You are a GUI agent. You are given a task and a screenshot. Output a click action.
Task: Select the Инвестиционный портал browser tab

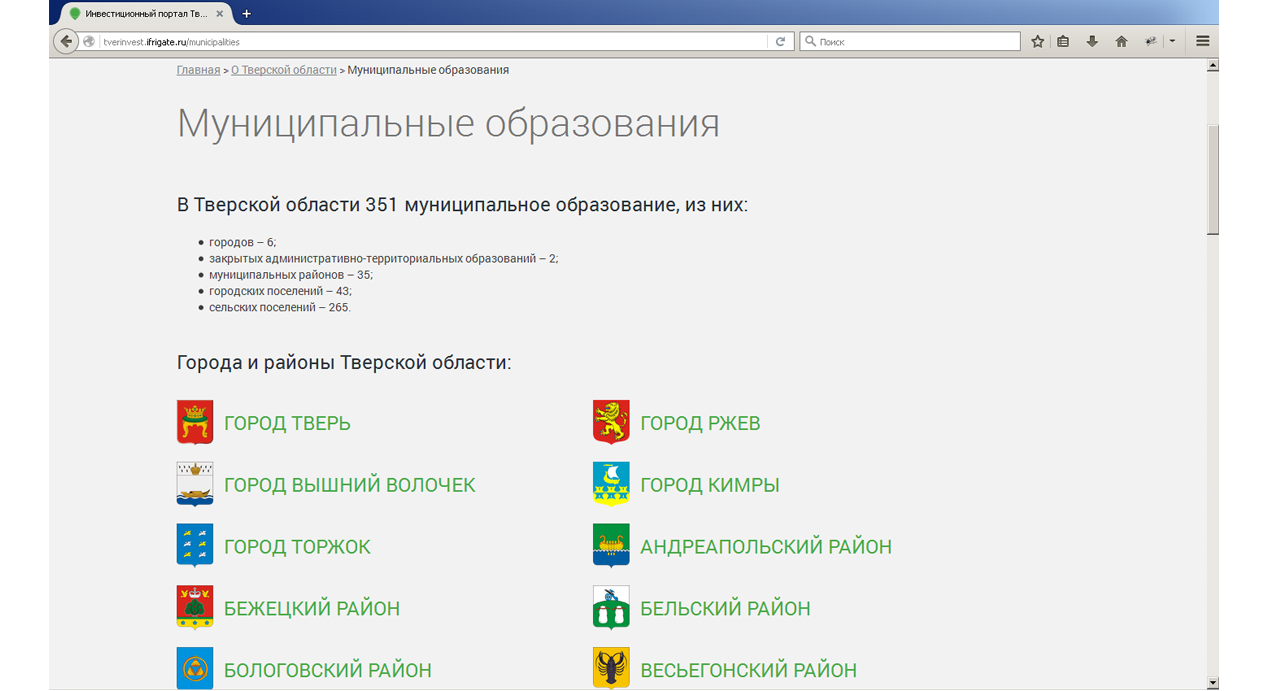(x=146, y=14)
